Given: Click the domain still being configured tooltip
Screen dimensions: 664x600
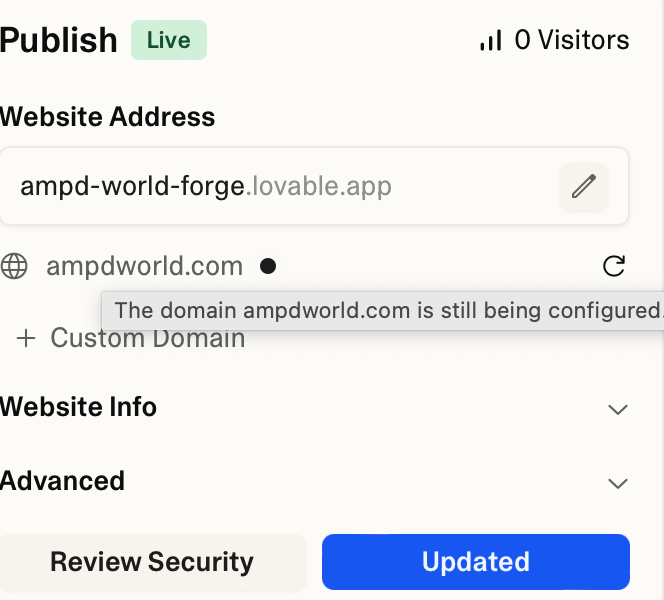Looking at the screenshot, I should (x=383, y=311).
